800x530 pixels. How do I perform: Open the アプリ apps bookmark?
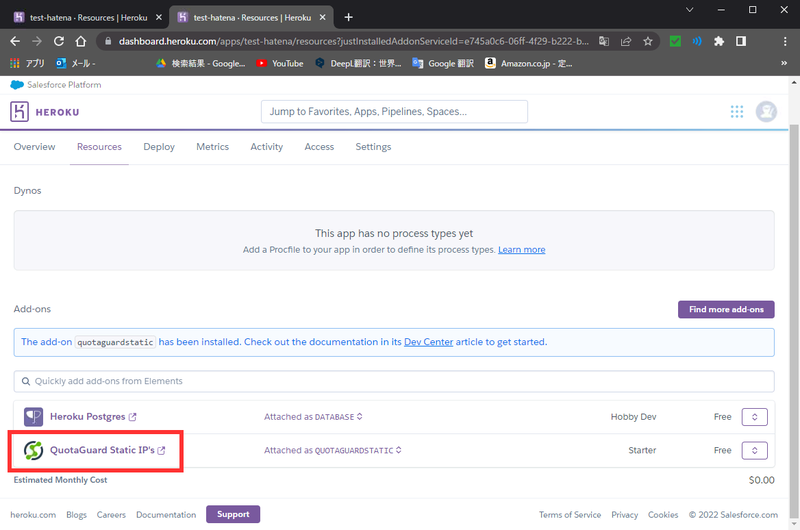[x=28, y=63]
